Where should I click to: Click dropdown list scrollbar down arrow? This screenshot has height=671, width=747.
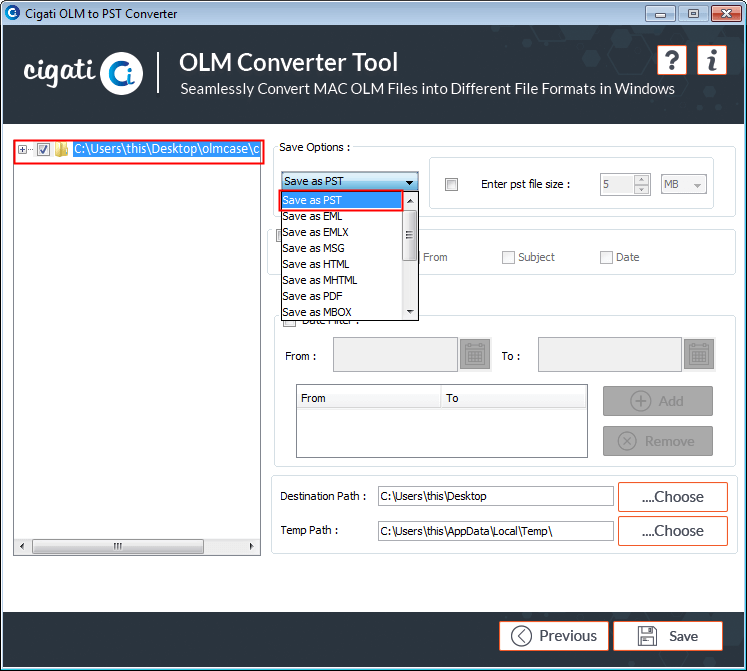410,312
